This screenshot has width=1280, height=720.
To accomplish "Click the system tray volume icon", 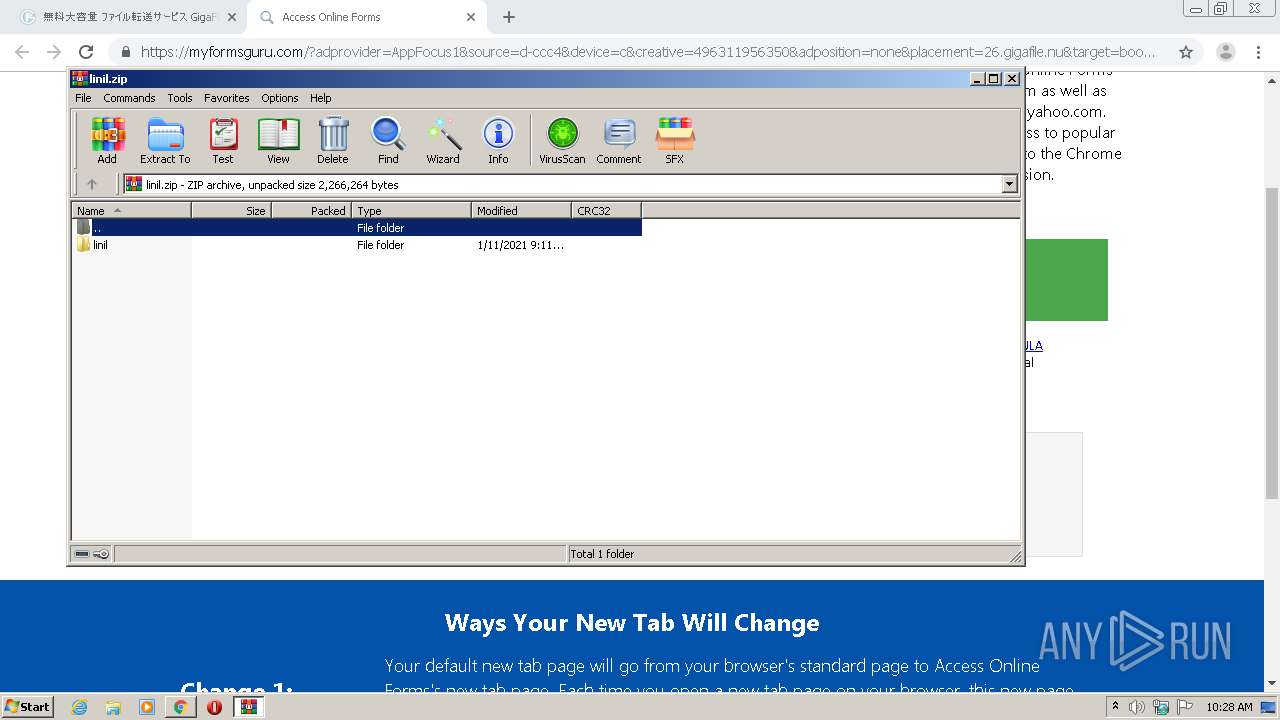I will (x=1137, y=707).
